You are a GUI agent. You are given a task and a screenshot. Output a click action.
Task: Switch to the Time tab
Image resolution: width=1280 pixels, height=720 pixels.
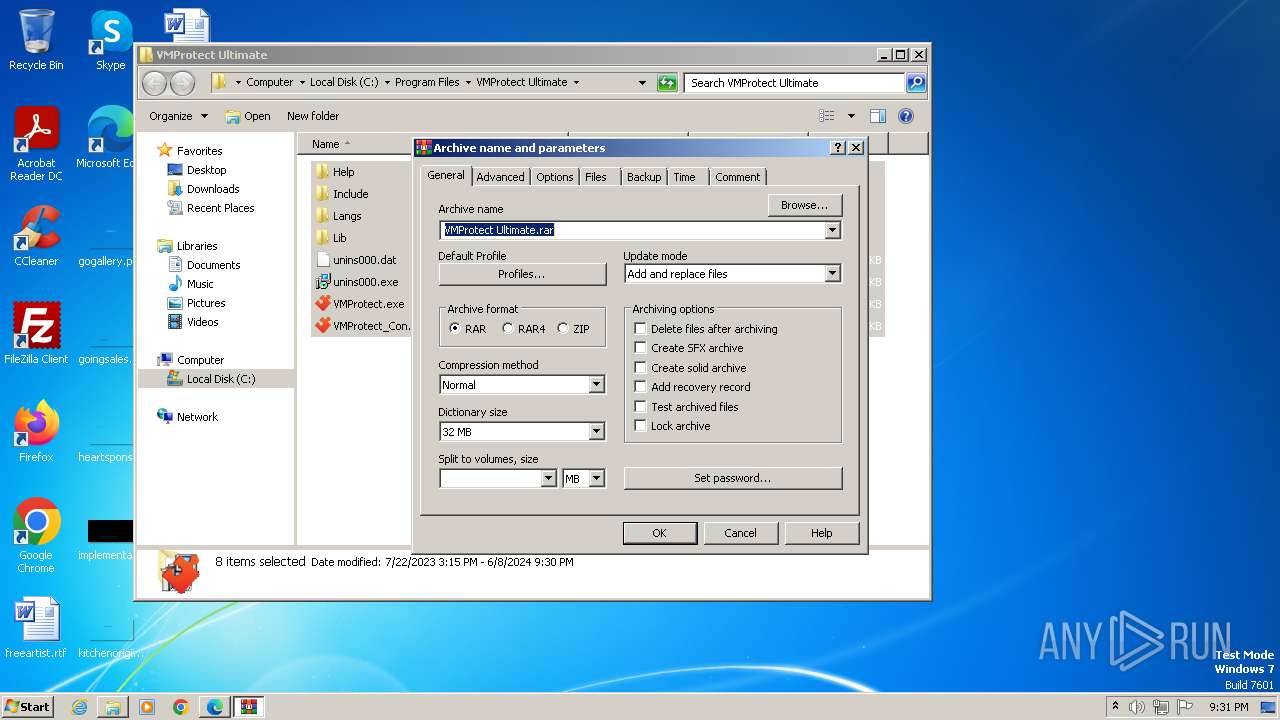point(684,177)
